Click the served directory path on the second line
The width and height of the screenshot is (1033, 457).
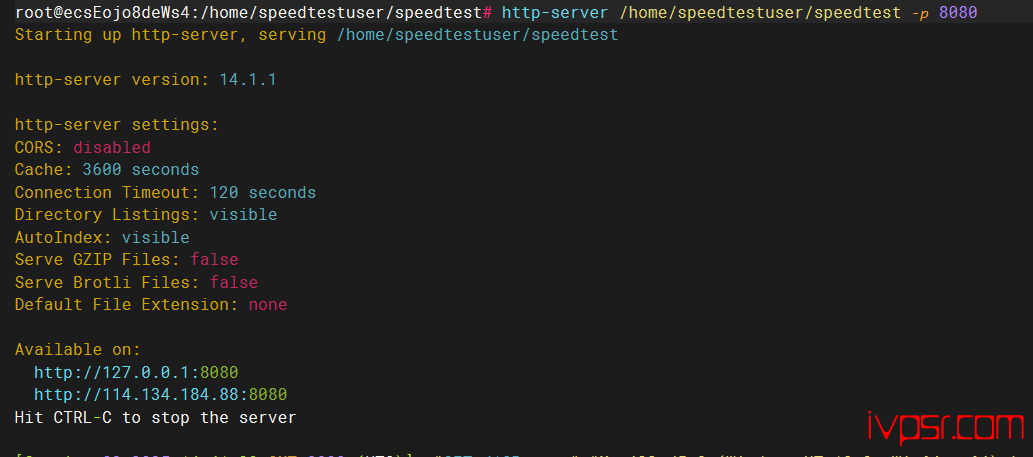(x=477, y=35)
